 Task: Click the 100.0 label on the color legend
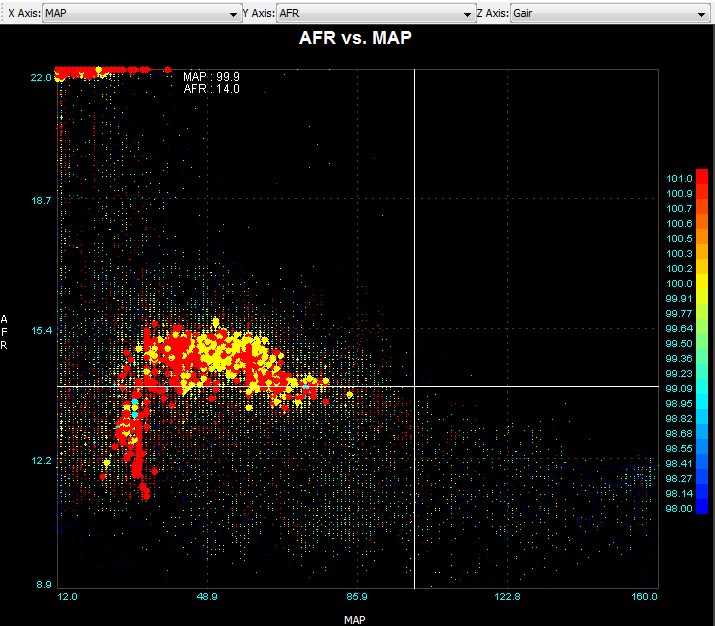click(680, 284)
